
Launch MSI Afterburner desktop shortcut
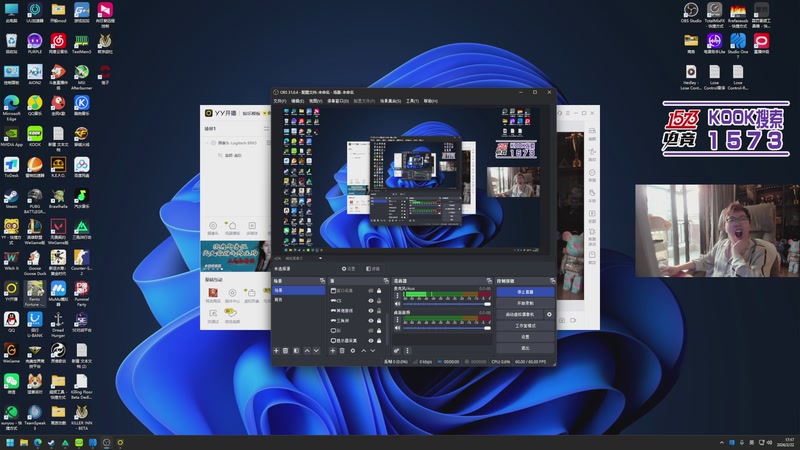pyautogui.click(x=82, y=76)
